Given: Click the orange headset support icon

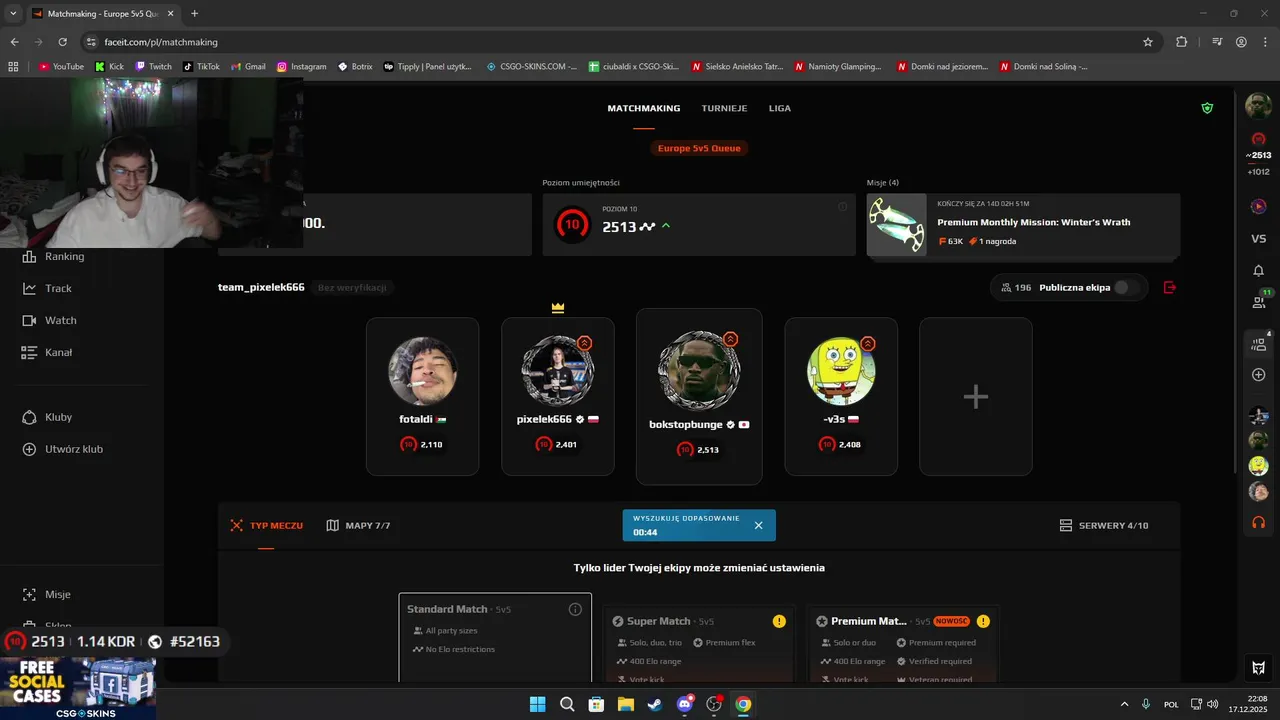Looking at the screenshot, I should (1258, 522).
